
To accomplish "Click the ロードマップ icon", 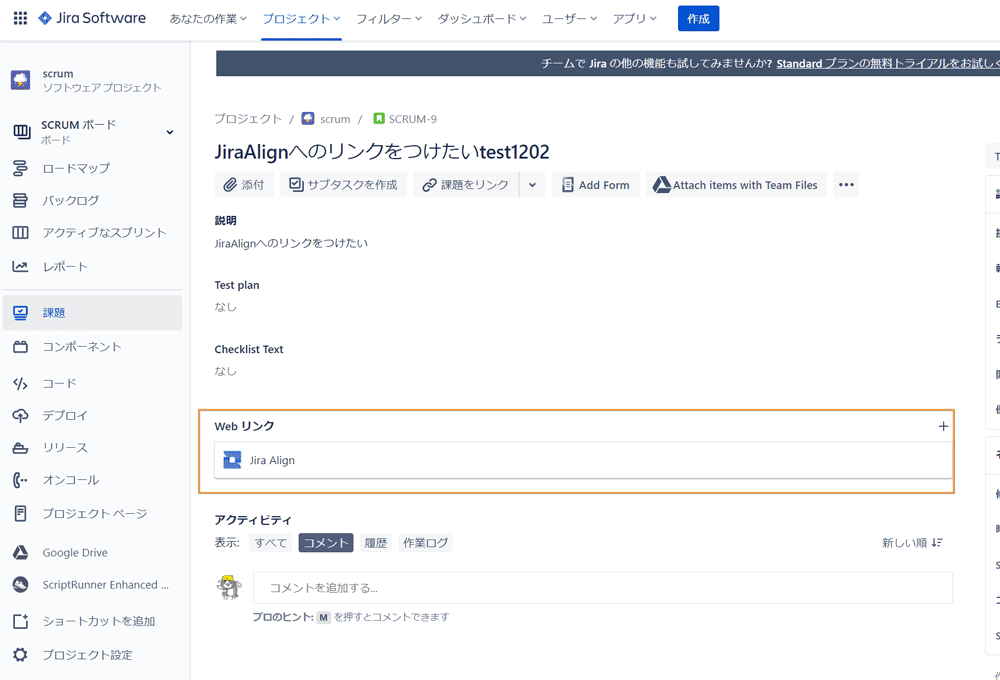I will (20, 168).
